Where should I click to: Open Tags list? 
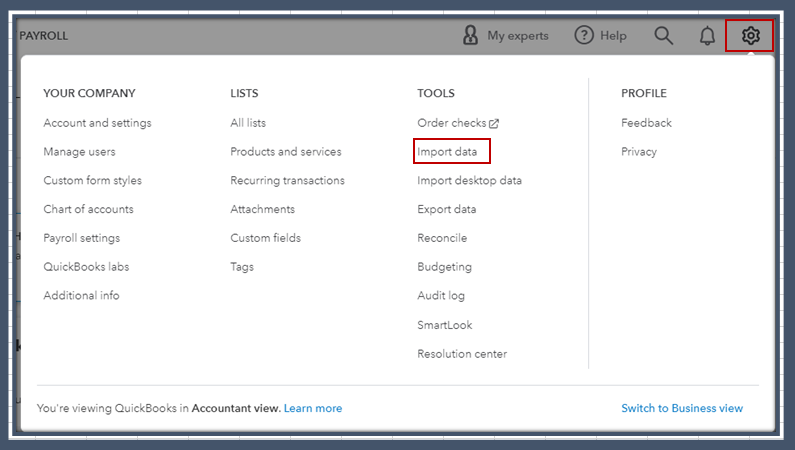(x=242, y=267)
